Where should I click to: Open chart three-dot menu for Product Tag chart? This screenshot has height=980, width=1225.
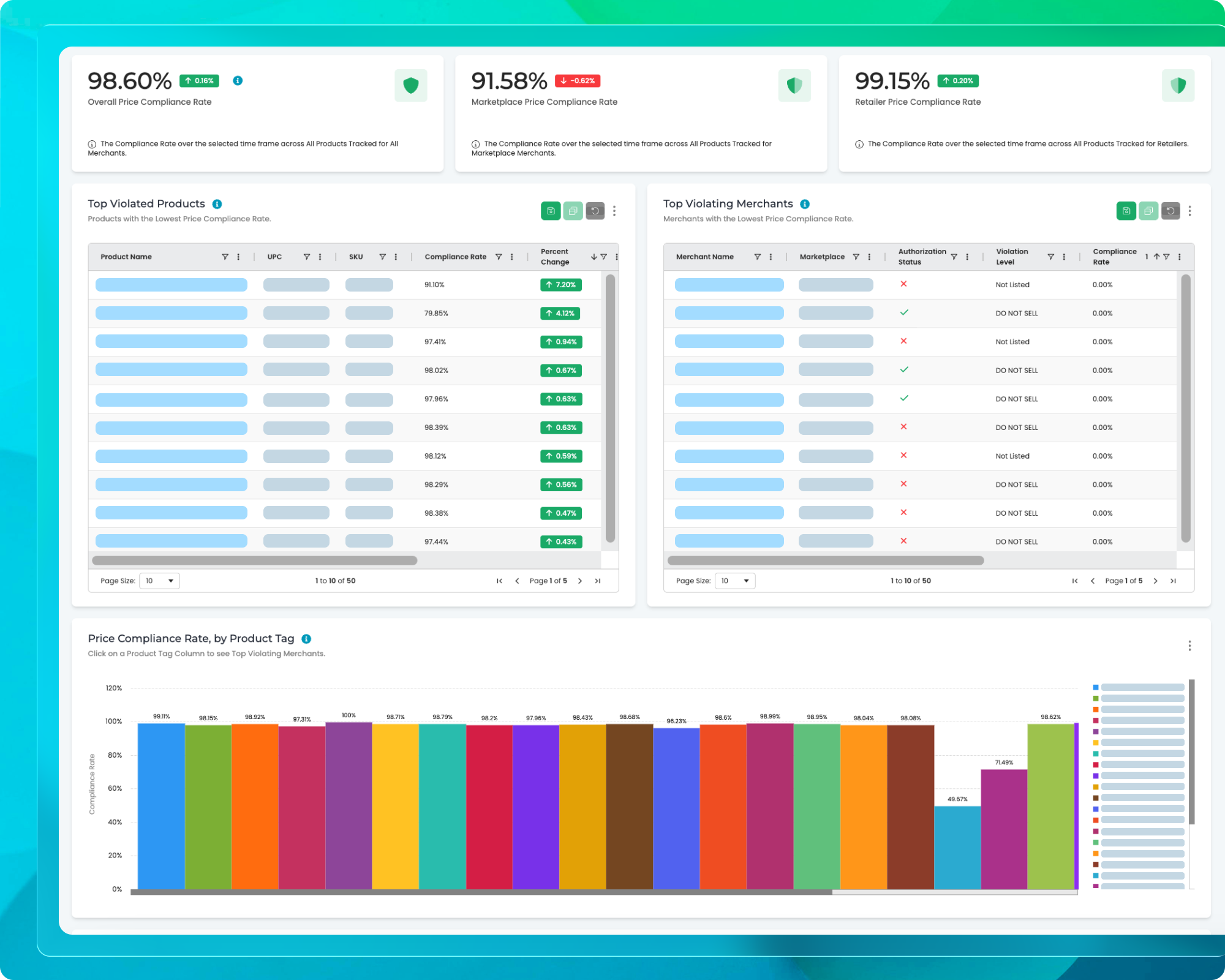click(x=1189, y=646)
